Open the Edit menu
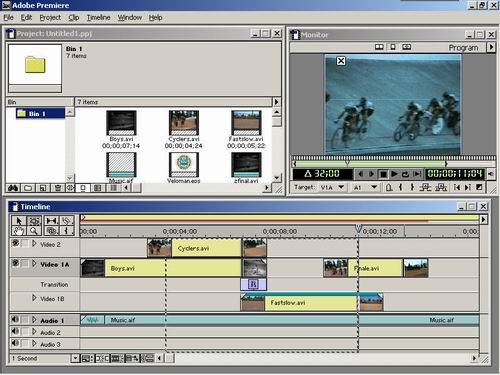This screenshot has width=500, height=375. tap(26, 17)
